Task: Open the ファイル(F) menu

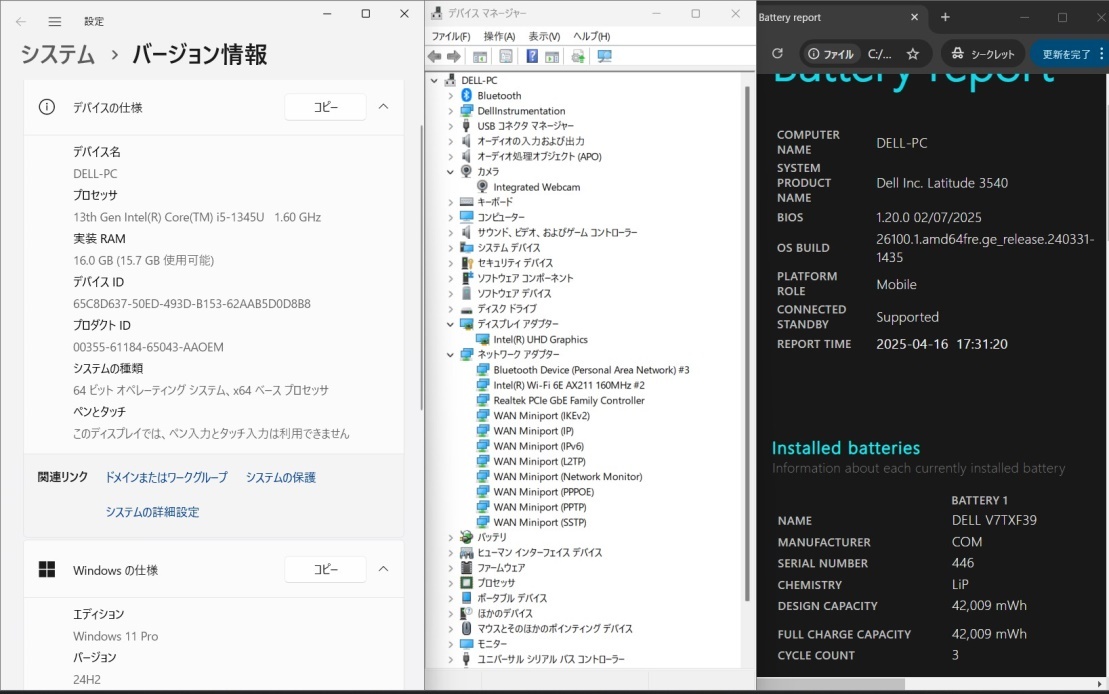Action: coord(451,36)
